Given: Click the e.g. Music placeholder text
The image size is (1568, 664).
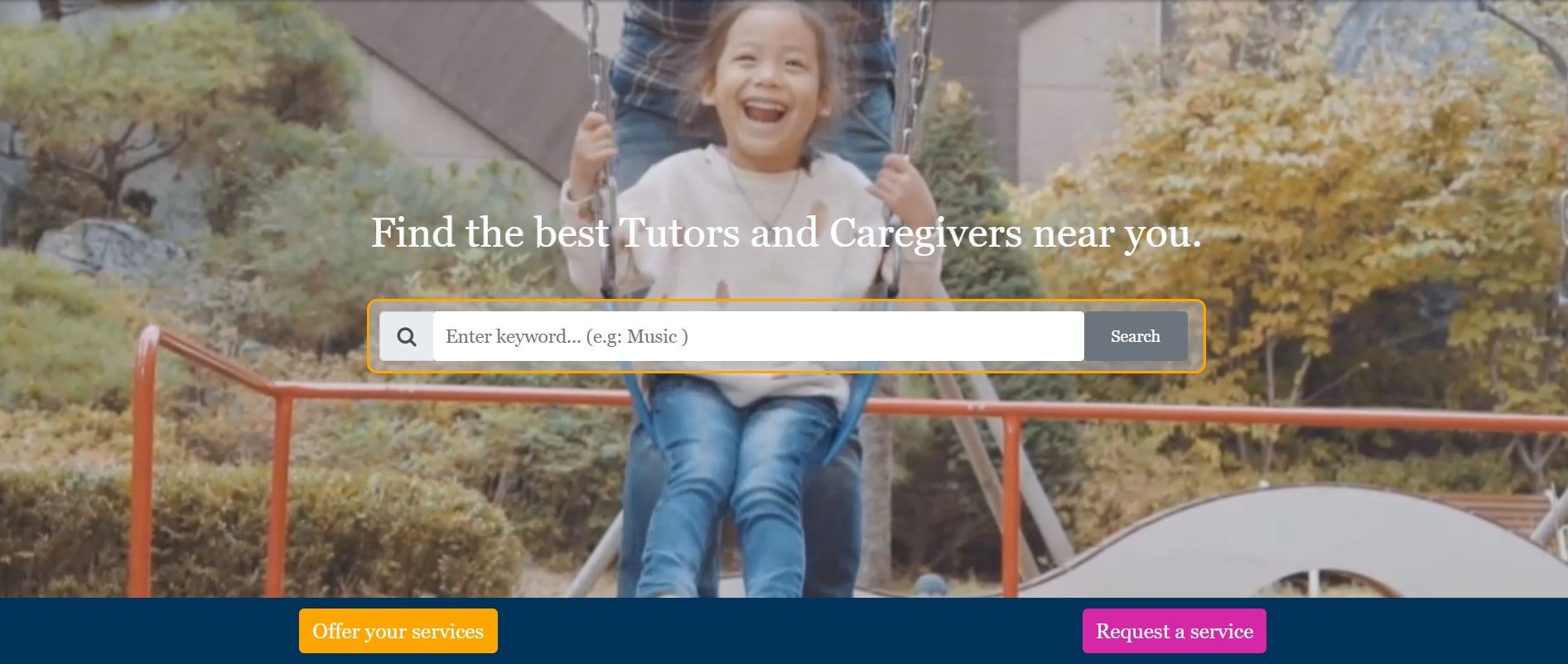Looking at the screenshot, I should point(636,336).
